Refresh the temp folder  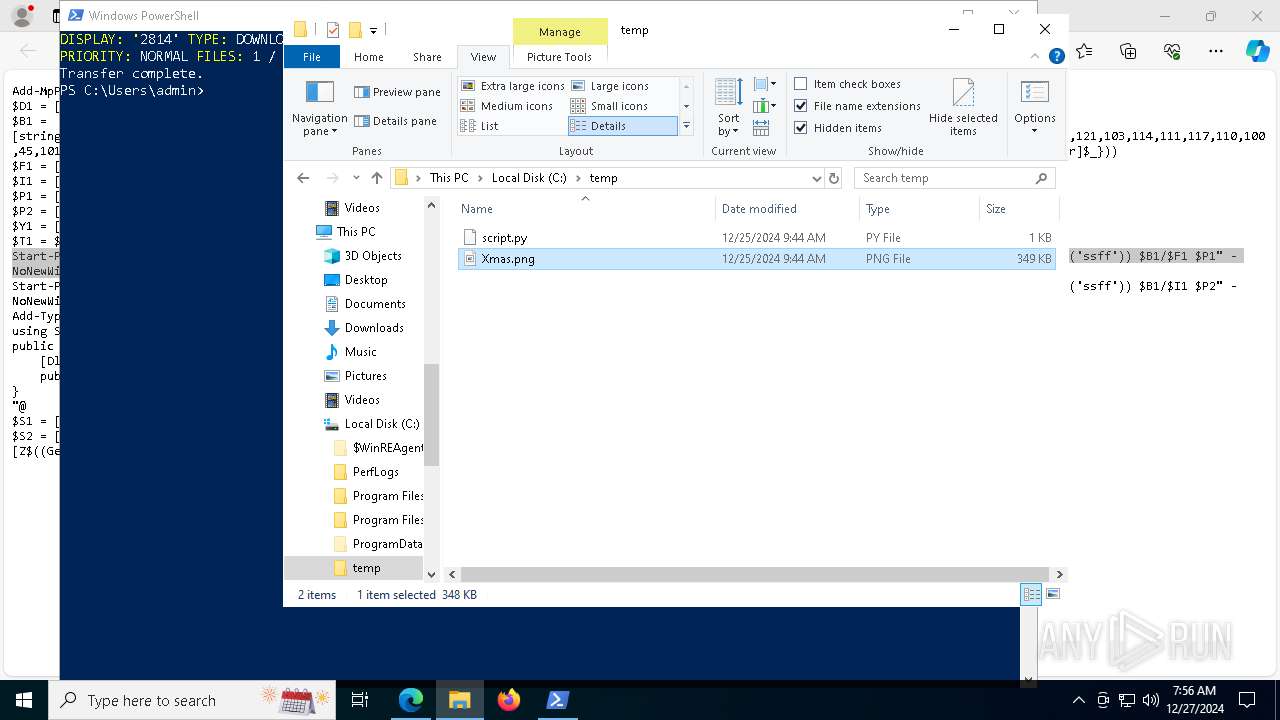point(834,178)
